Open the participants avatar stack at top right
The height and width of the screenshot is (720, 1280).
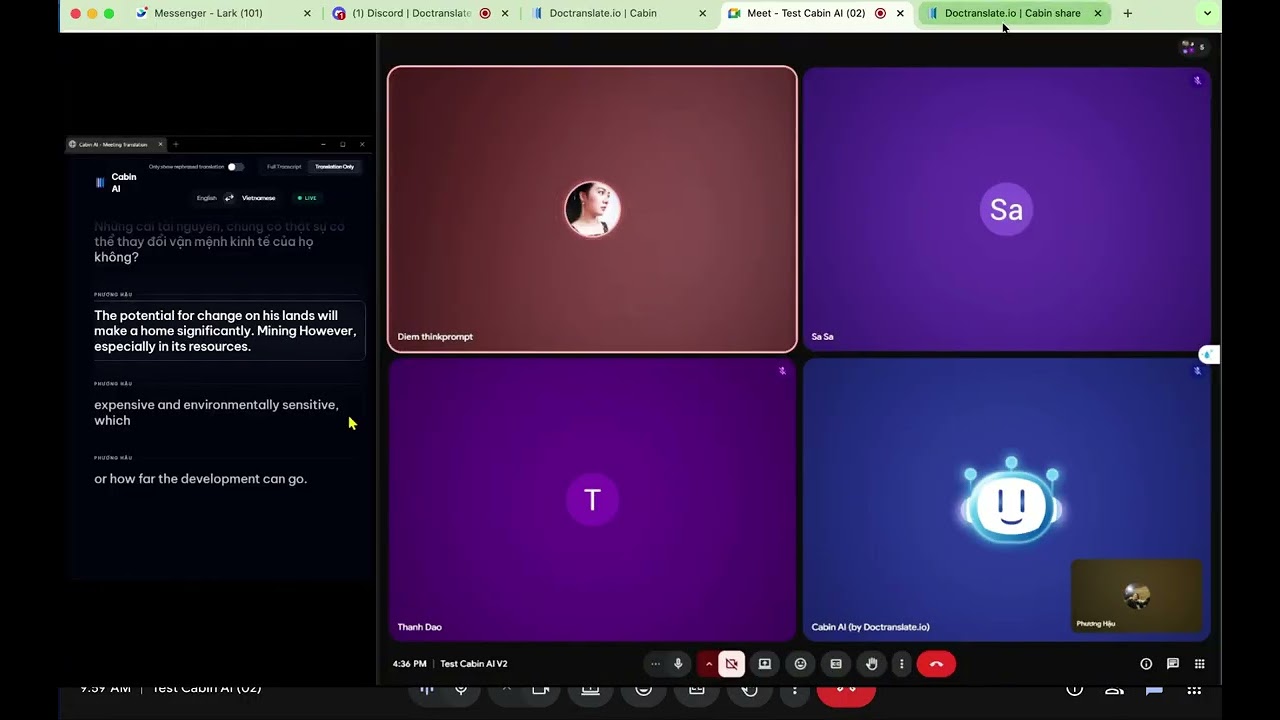point(1193,47)
